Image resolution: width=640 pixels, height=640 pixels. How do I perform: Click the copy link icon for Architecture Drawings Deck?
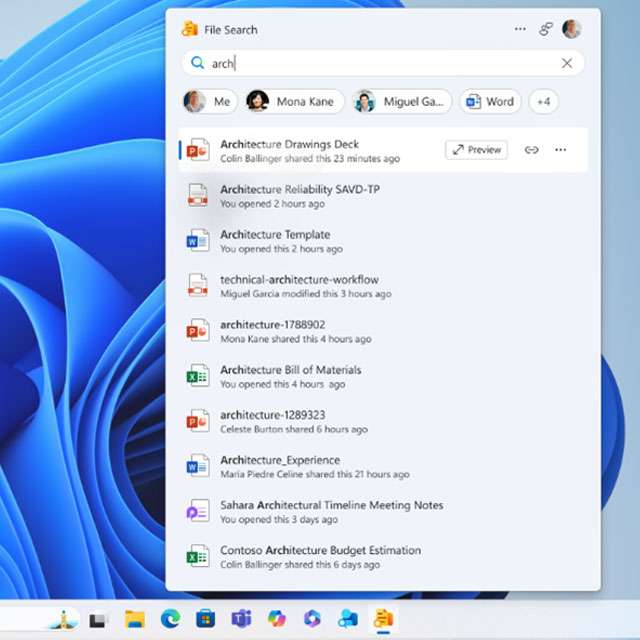(532, 150)
